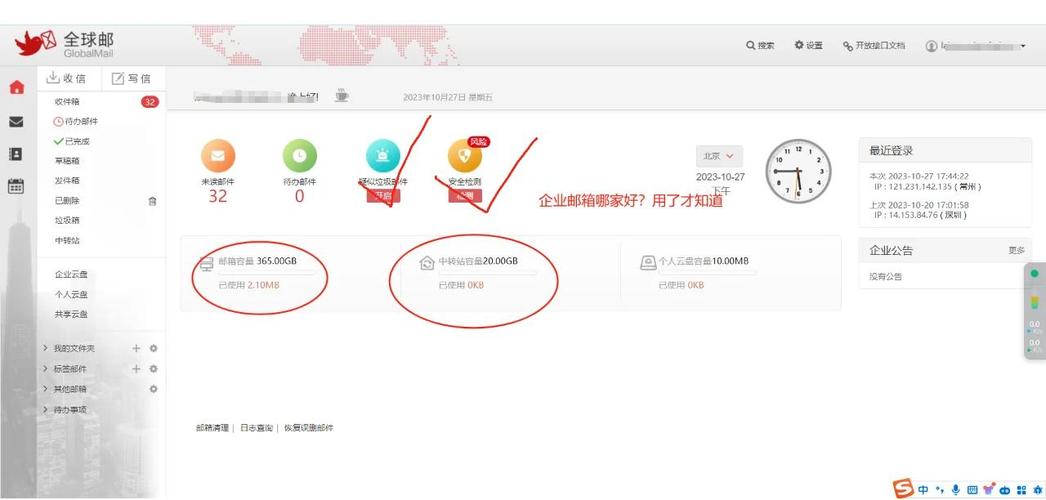Open 共享云盘 shared cloud disk
The width and height of the screenshot is (1046, 500).
[71, 314]
